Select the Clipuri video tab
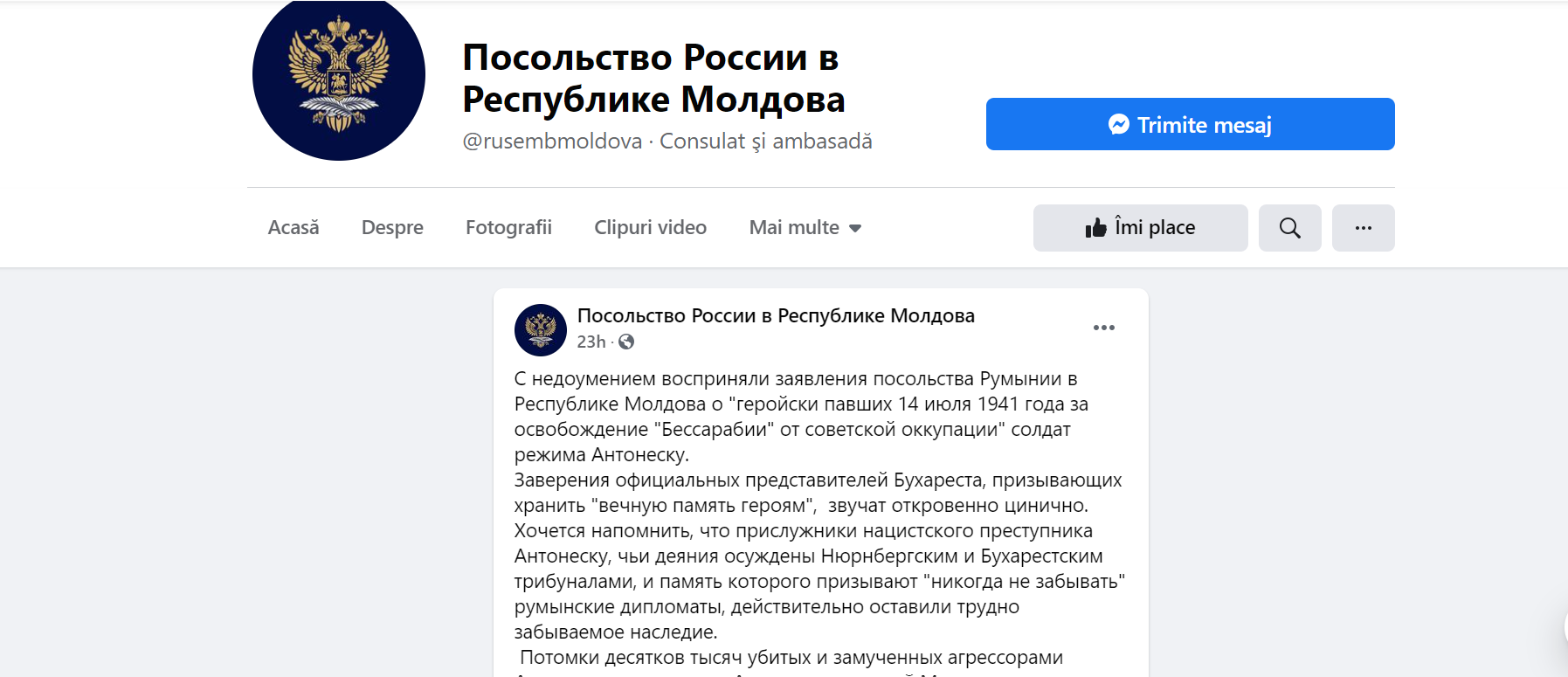 pyautogui.click(x=650, y=228)
